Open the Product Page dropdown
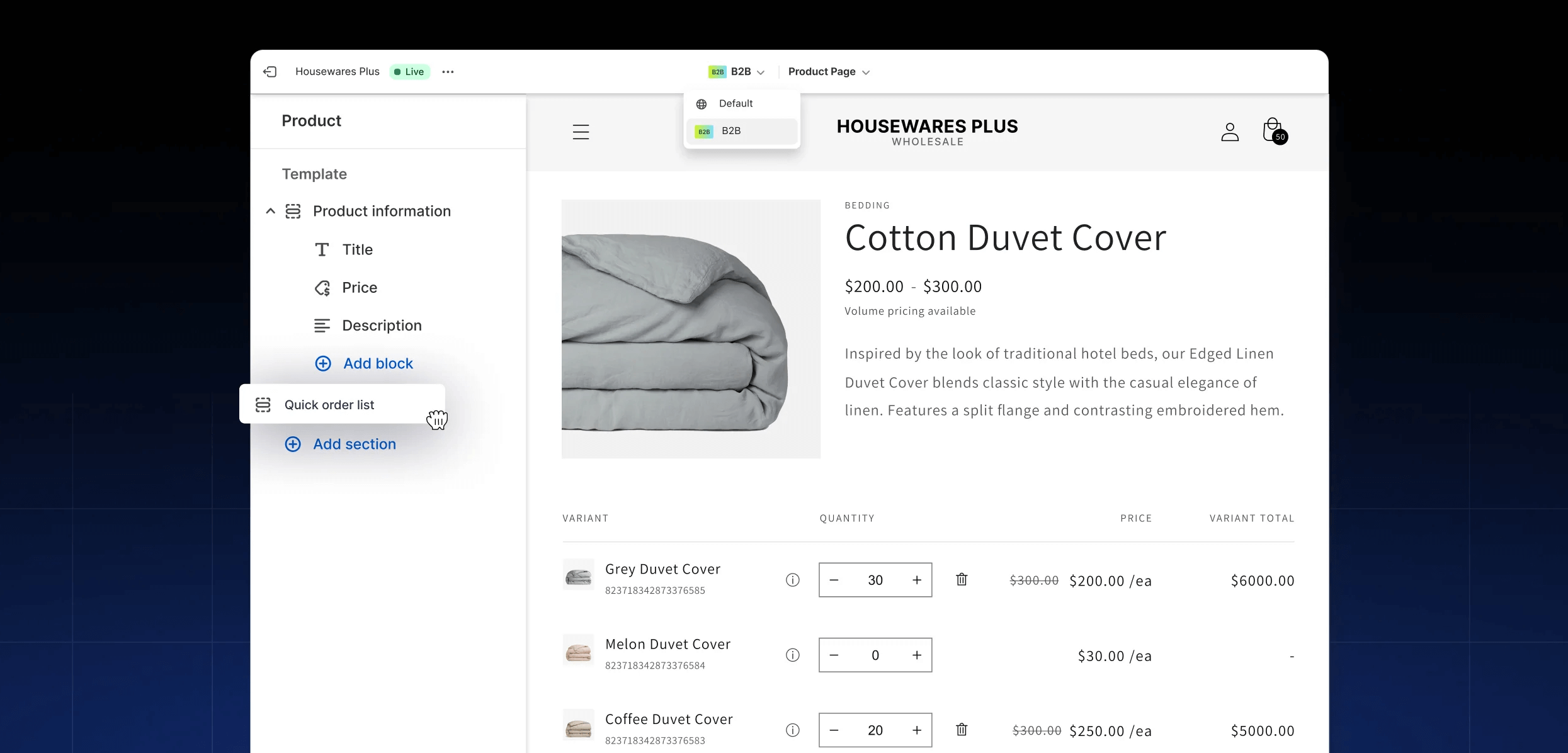1568x753 pixels. tap(828, 71)
